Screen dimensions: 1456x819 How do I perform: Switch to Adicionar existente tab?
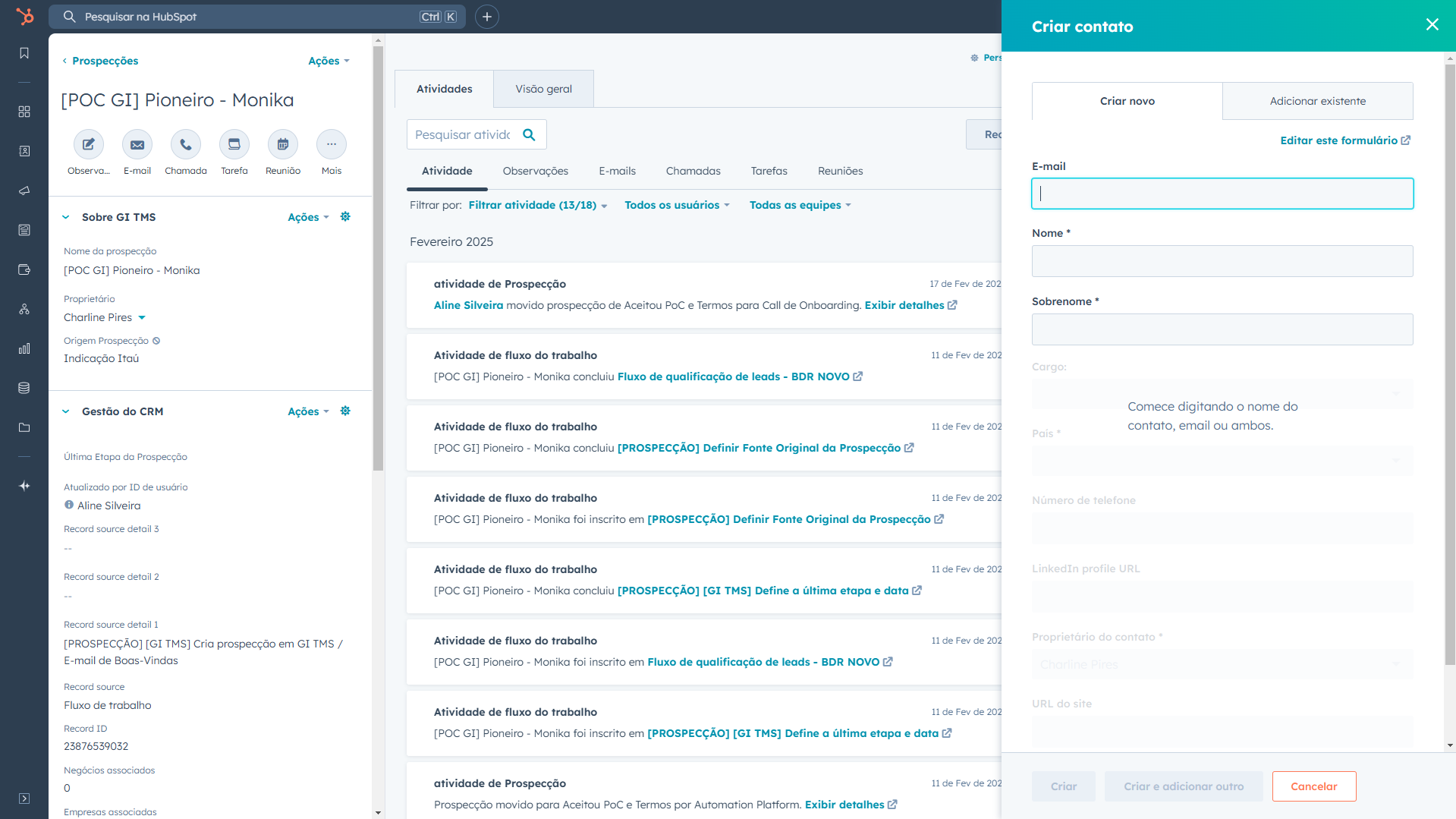[x=1317, y=101]
